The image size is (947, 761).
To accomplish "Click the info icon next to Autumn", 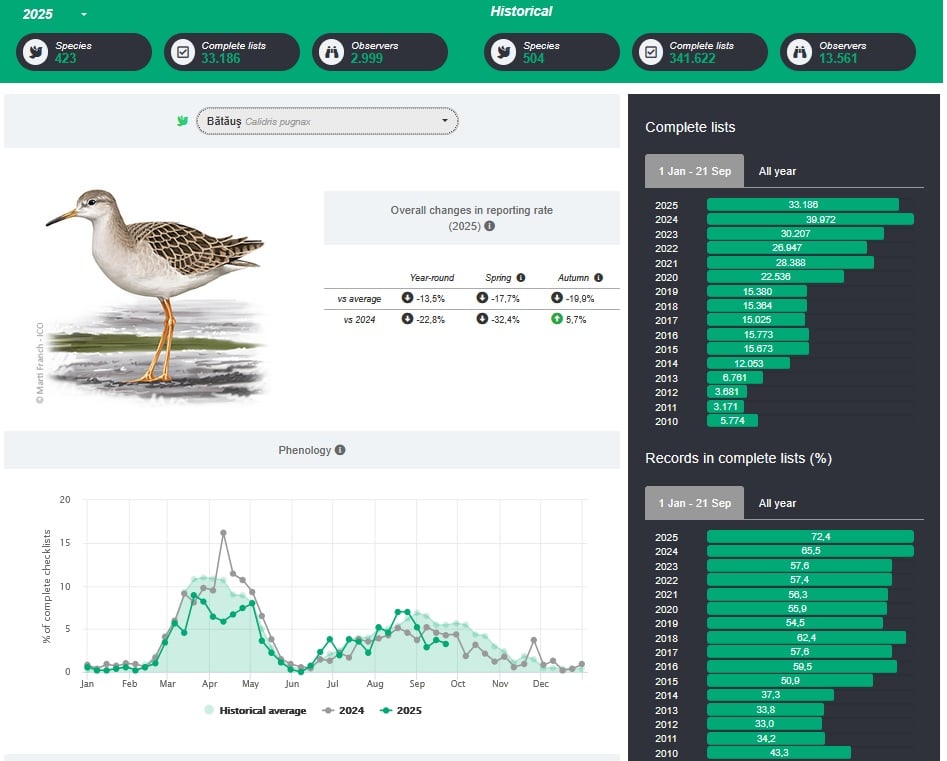I will tap(598, 278).
